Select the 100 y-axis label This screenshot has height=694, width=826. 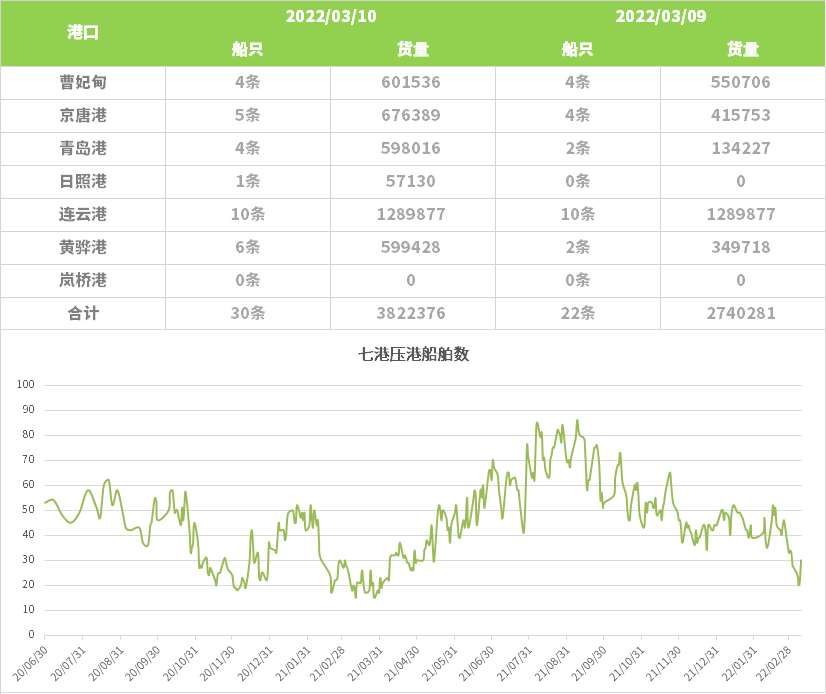(x=26, y=384)
